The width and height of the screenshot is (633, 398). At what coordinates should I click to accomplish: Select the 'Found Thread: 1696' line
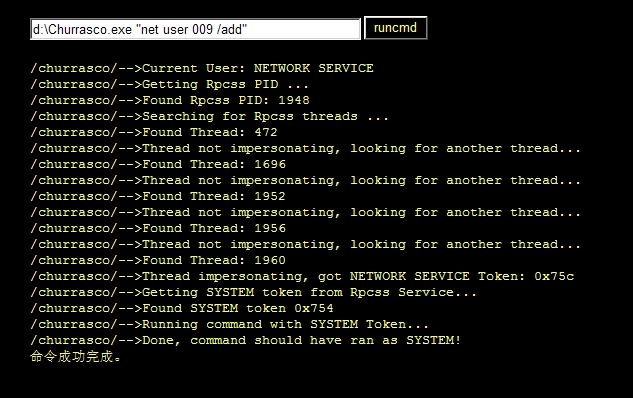click(158, 164)
